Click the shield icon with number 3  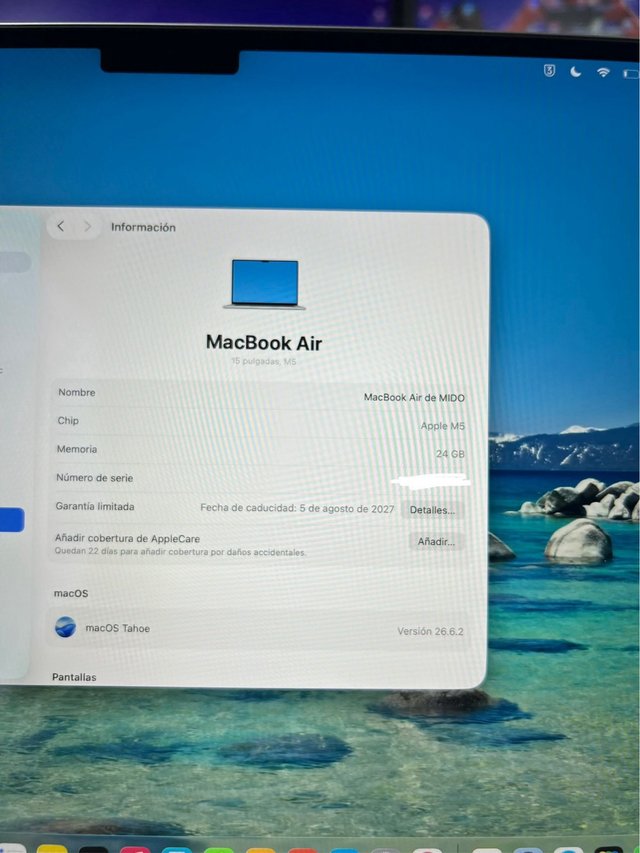(549, 70)
